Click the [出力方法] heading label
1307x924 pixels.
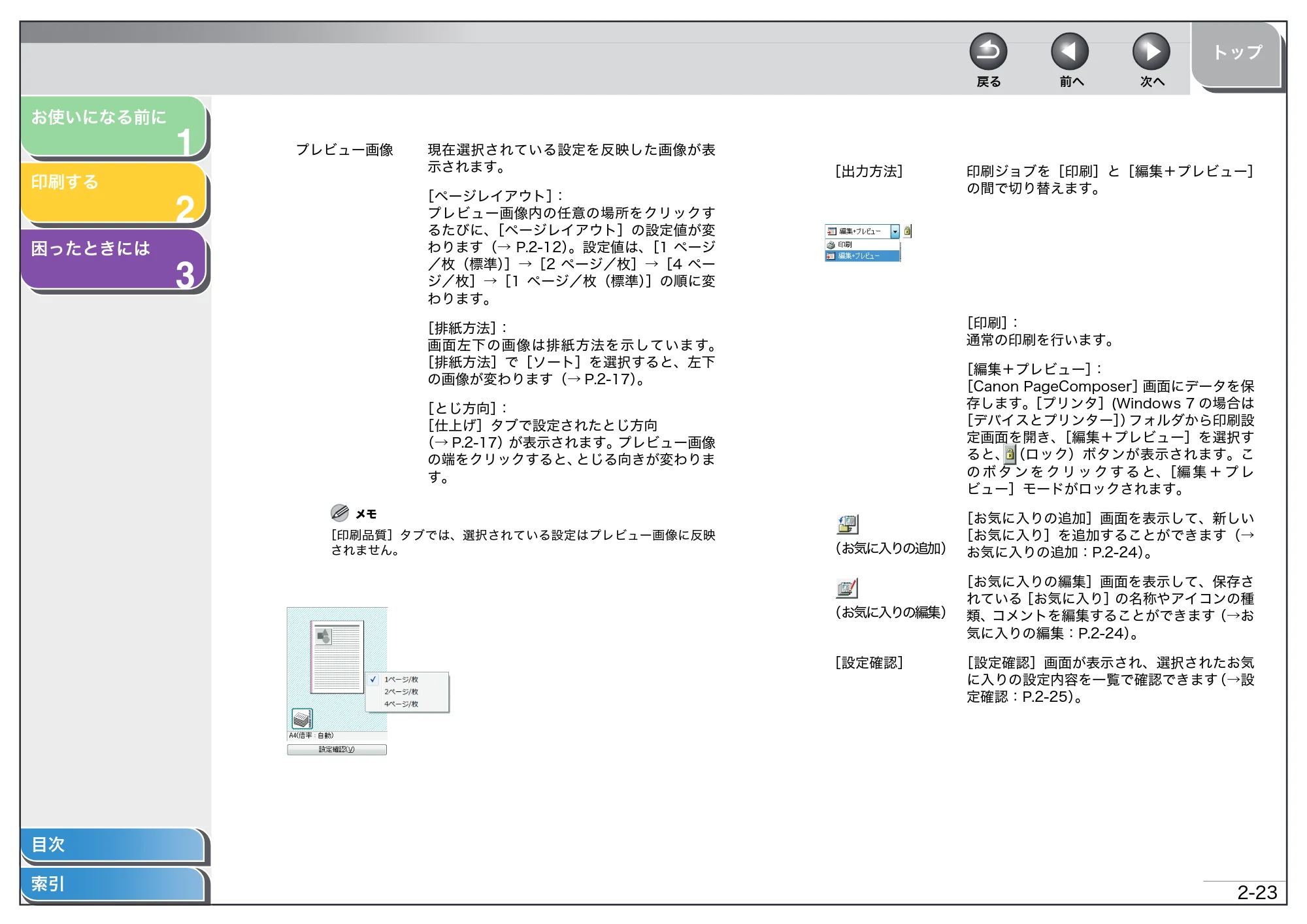(x=869, y=171)
